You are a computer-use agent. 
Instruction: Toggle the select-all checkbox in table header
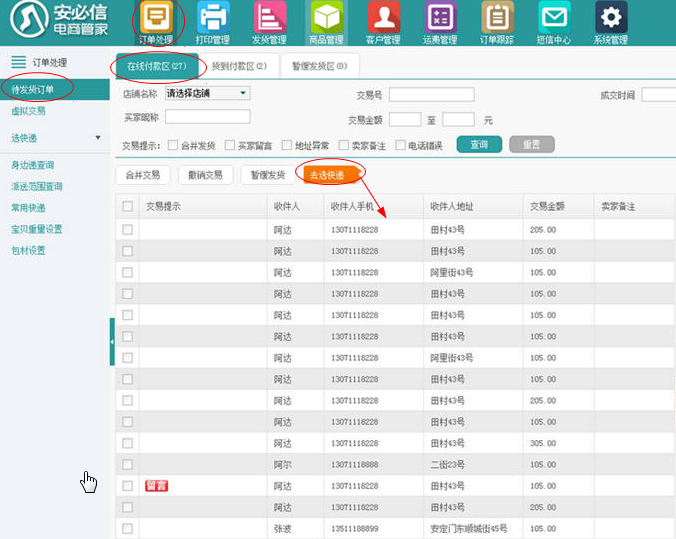(128, 206)
